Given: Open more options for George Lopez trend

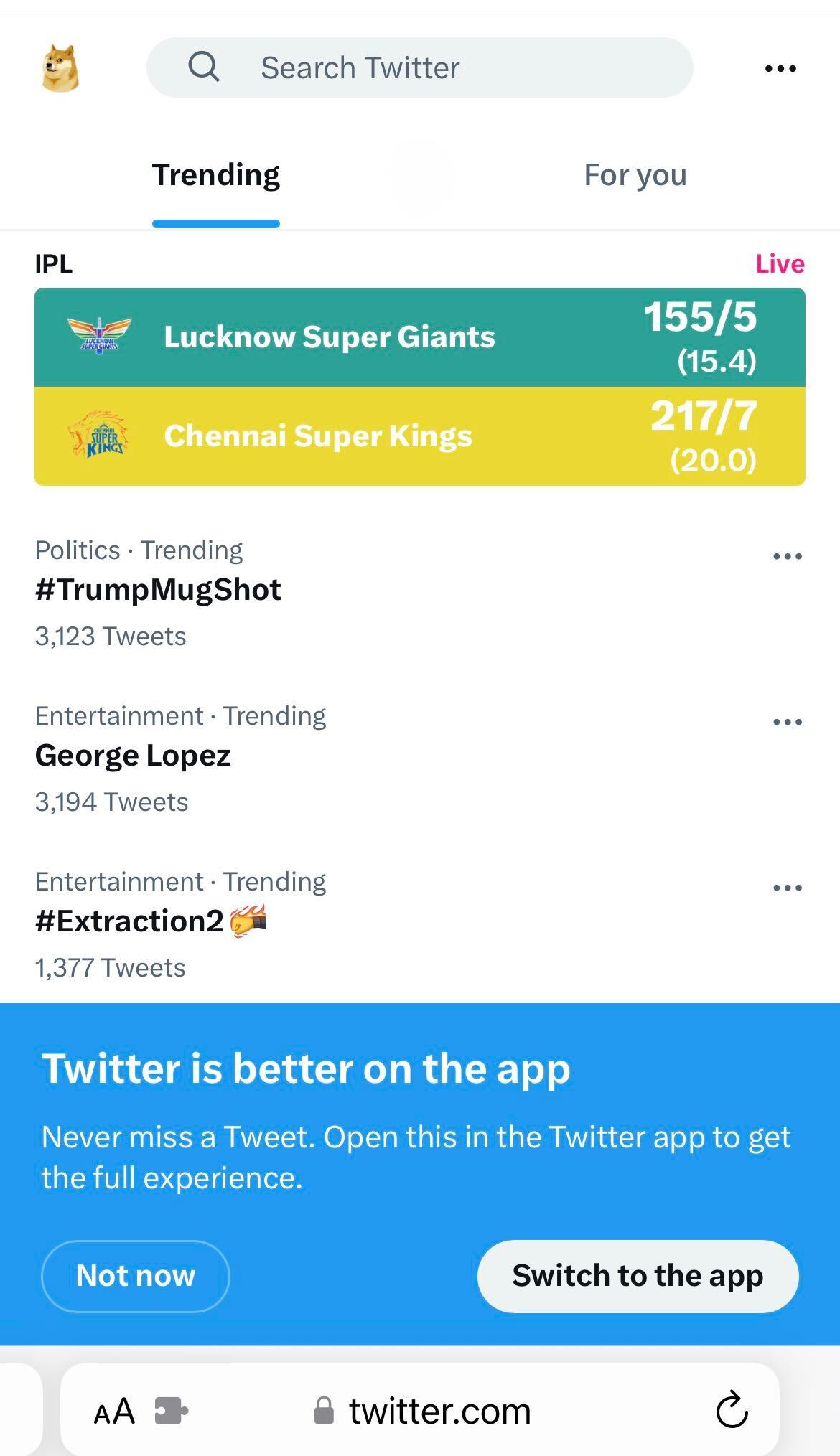Looking at the screenshot, I should tap(787, 722).
